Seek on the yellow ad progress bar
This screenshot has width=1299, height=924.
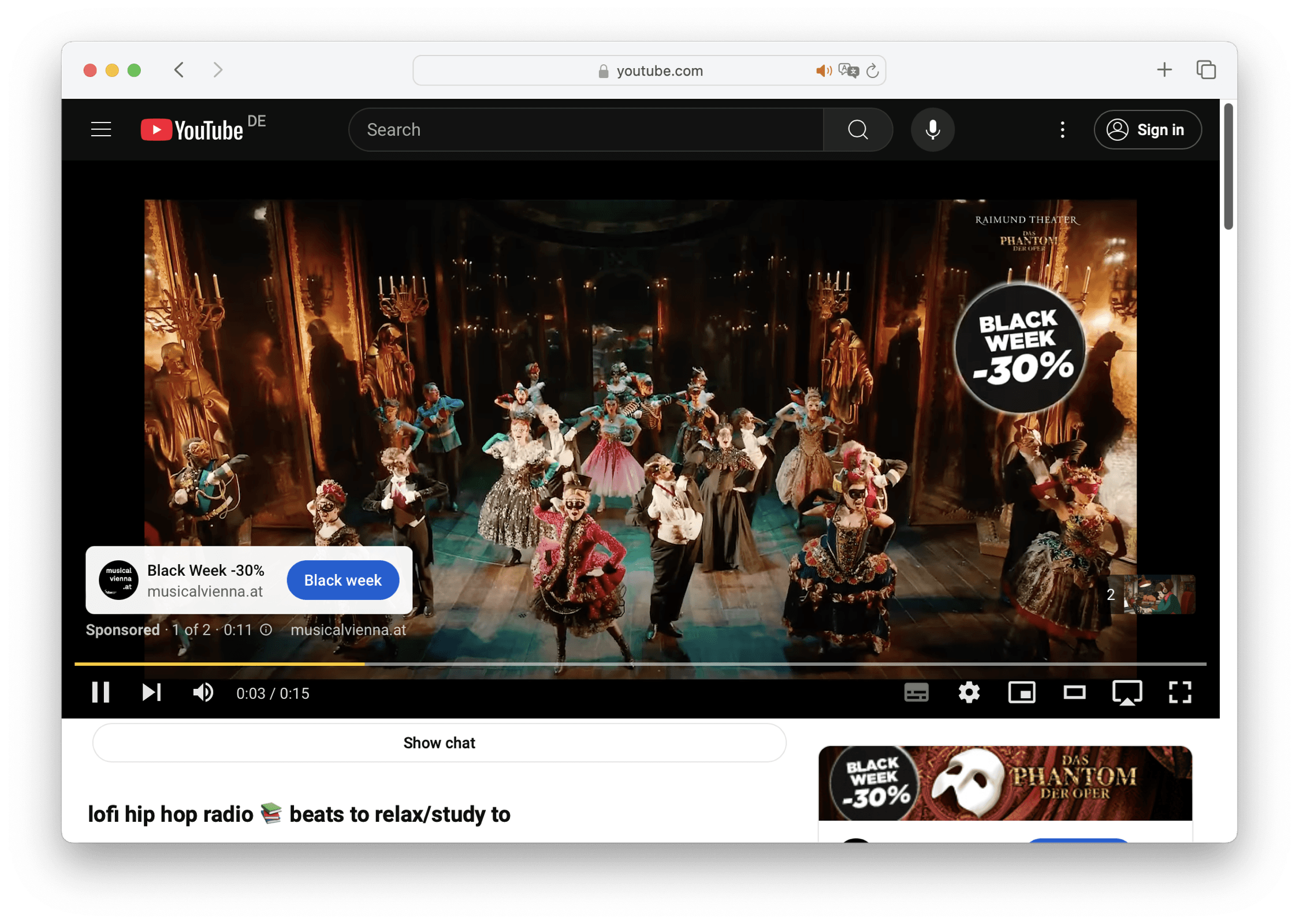640,664
